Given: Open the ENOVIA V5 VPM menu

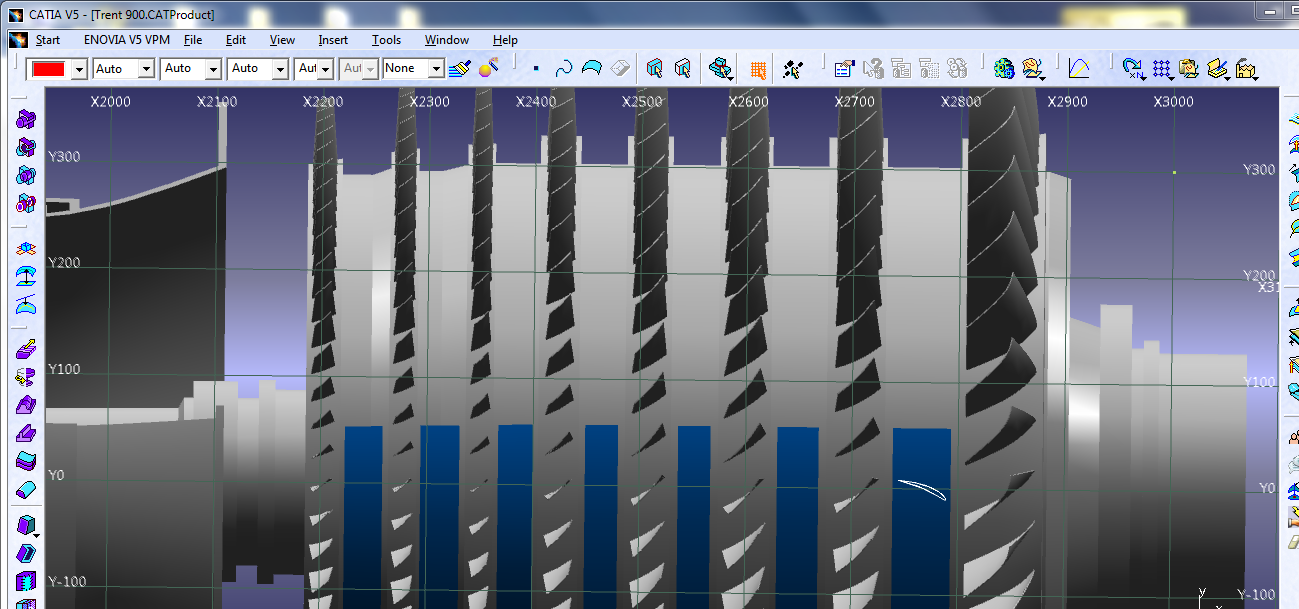Looking at the screenshot, I should pyautogui.click(x=127, y=40).
